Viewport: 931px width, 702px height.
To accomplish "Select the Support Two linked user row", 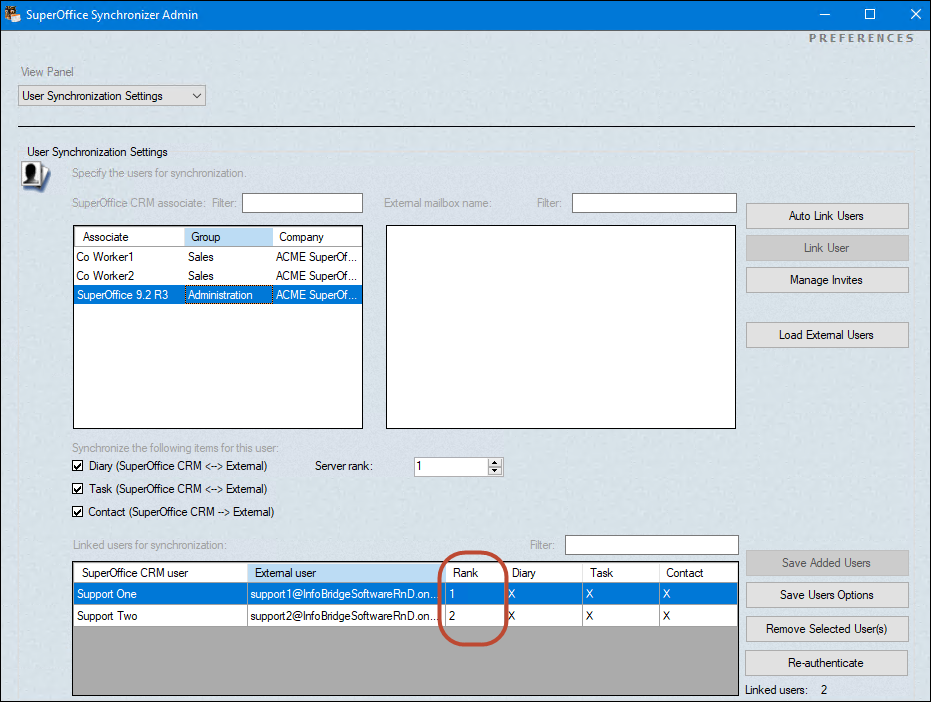I will click(160, 616).
